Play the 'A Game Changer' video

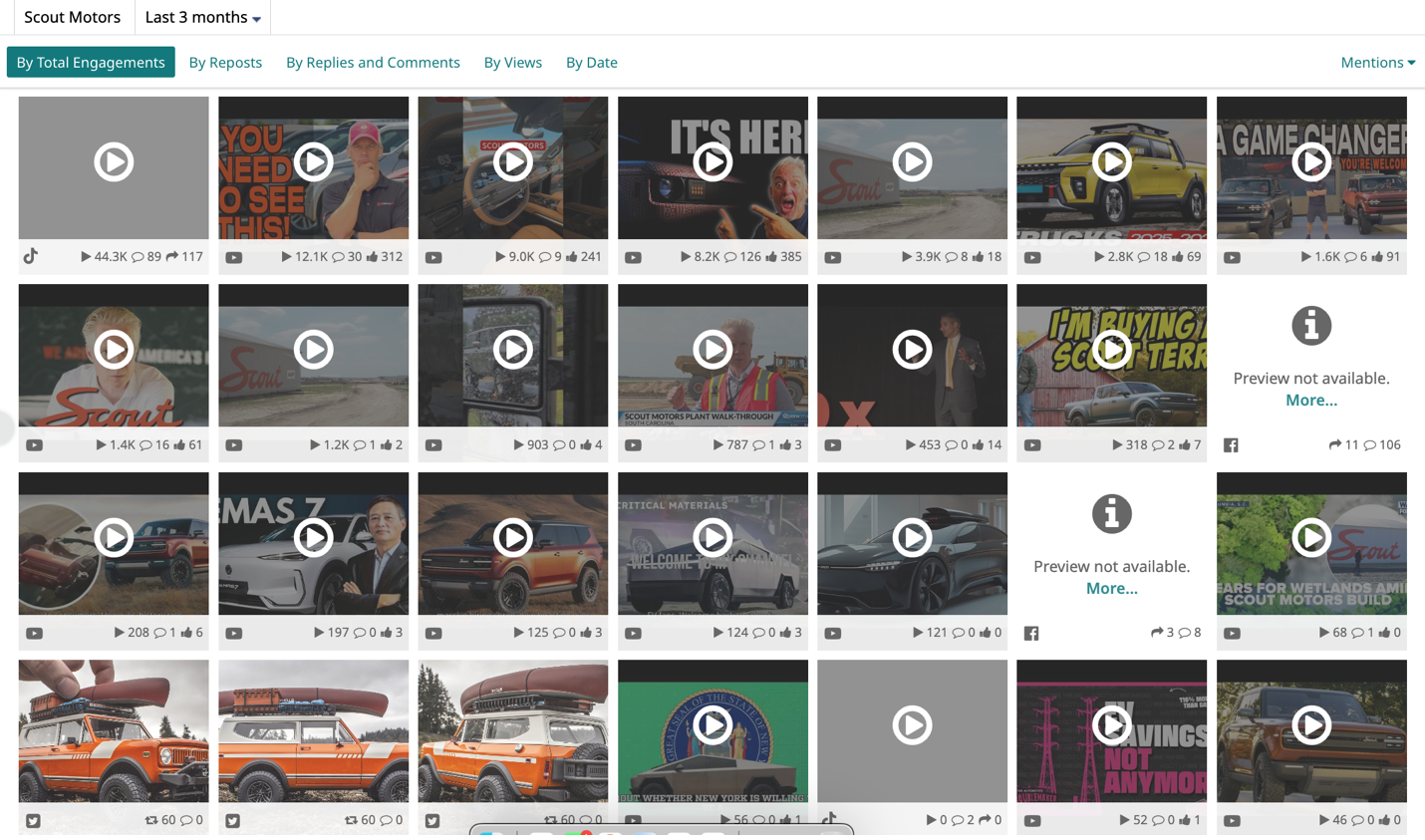pos(1311,161)
